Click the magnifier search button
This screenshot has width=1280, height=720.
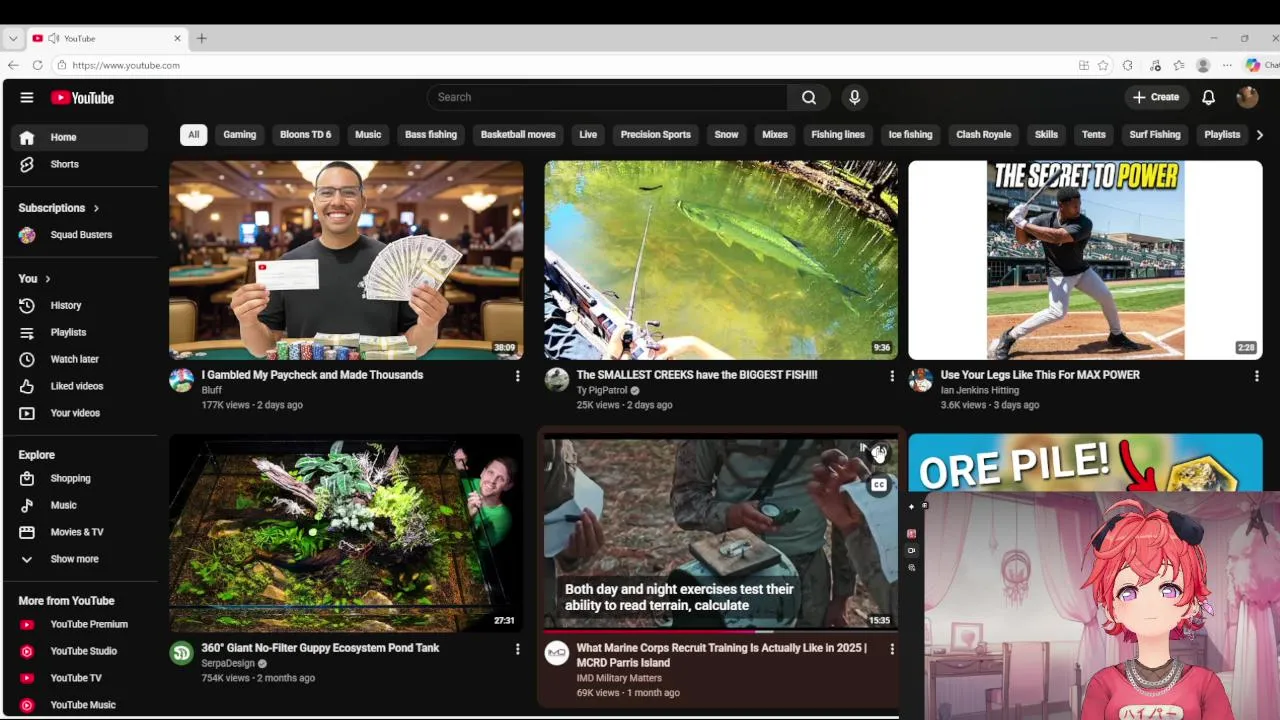(x=809, y=97)
